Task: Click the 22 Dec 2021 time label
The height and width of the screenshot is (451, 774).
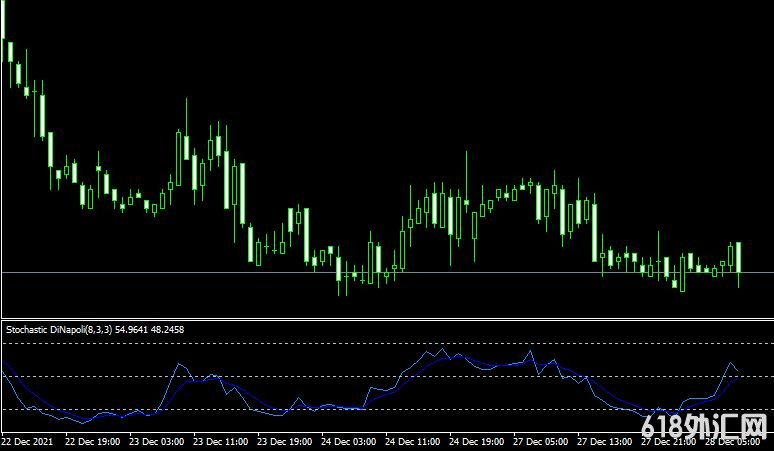Action: coord(29,441)
